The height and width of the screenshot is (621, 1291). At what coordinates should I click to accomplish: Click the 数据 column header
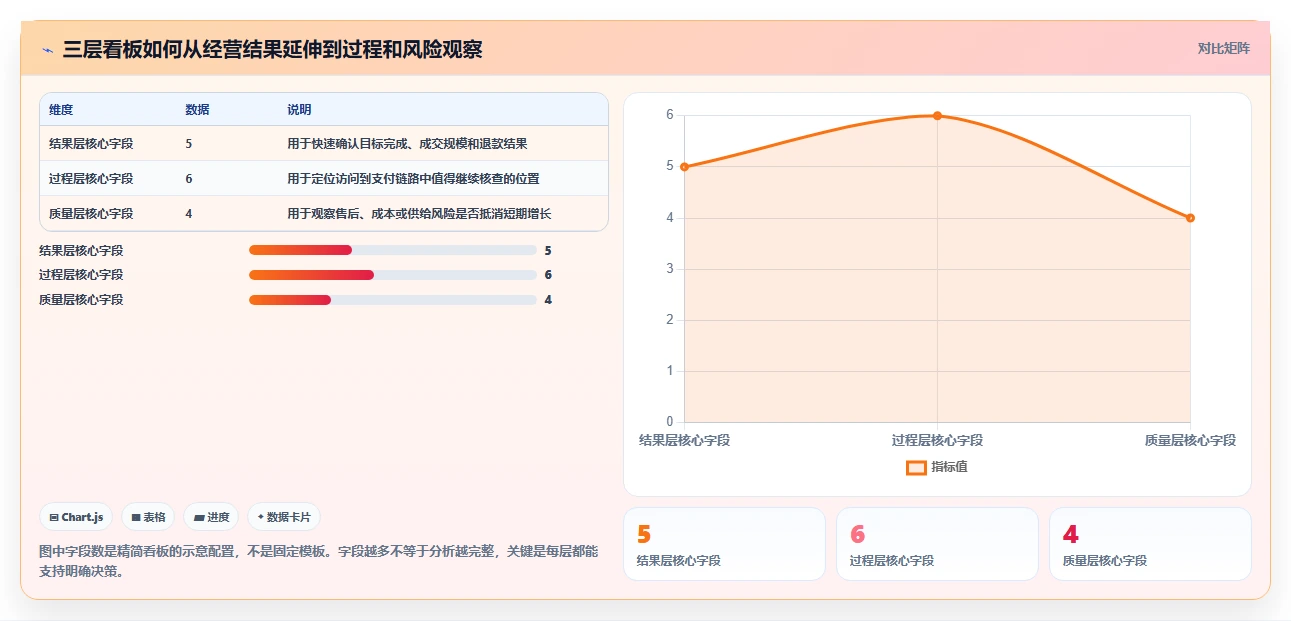197,110
